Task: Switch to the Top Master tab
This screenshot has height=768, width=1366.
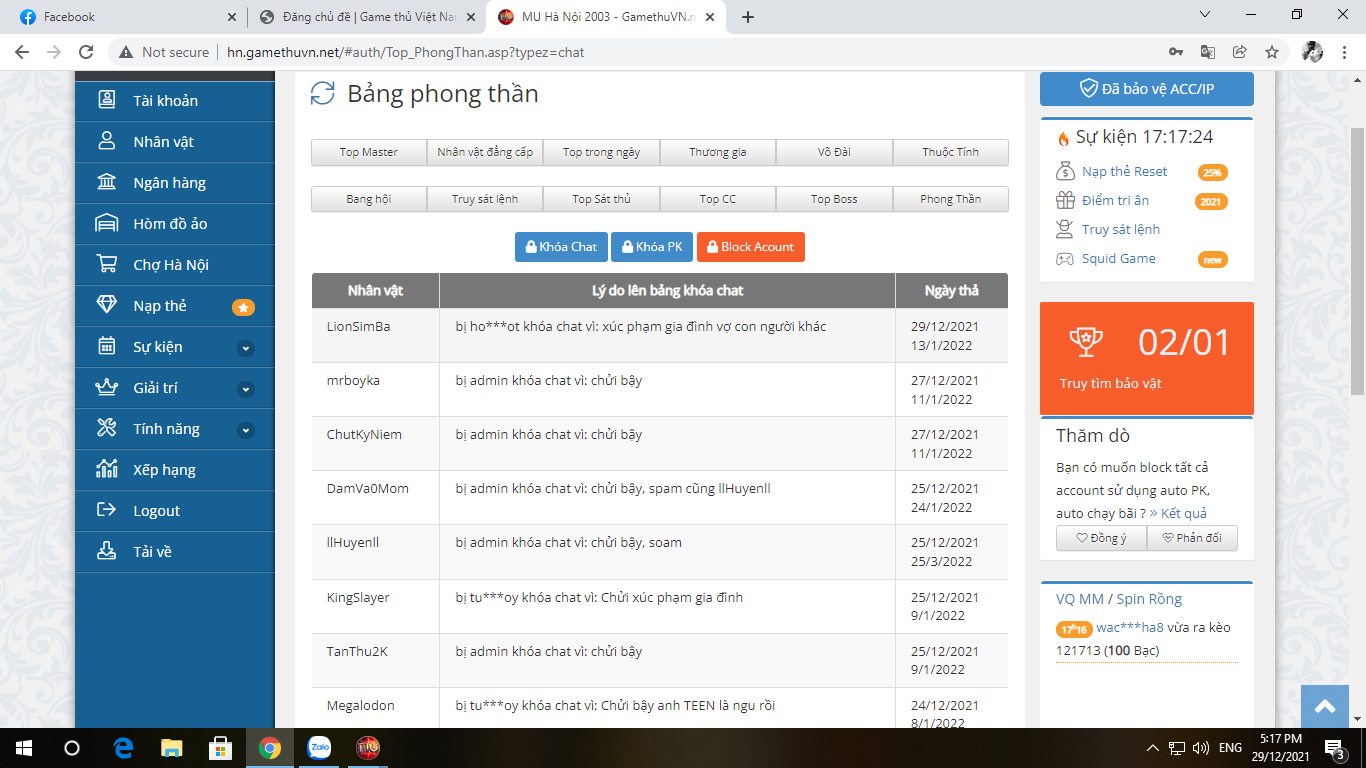Action: [x=368, y=152]
